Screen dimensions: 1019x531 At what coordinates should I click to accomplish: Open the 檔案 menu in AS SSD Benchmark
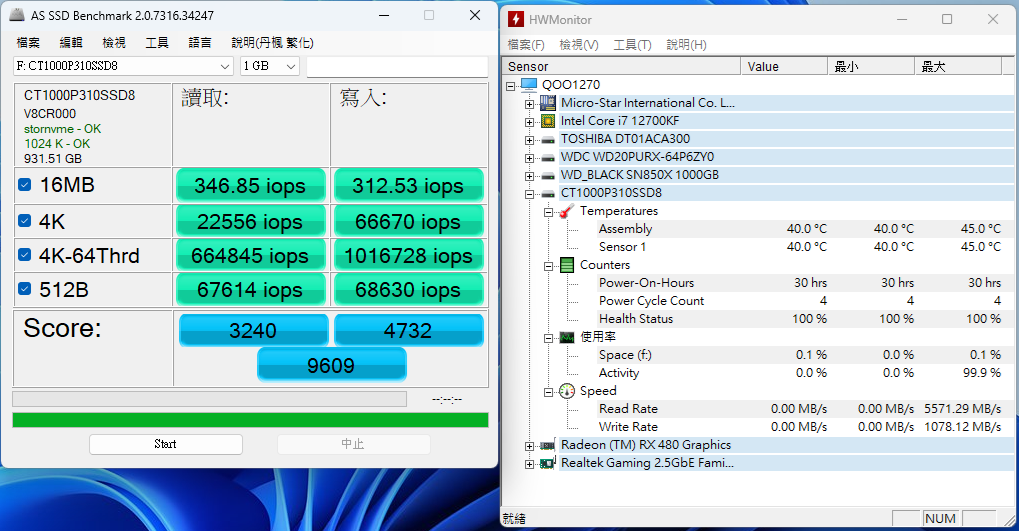pos(28,43)
